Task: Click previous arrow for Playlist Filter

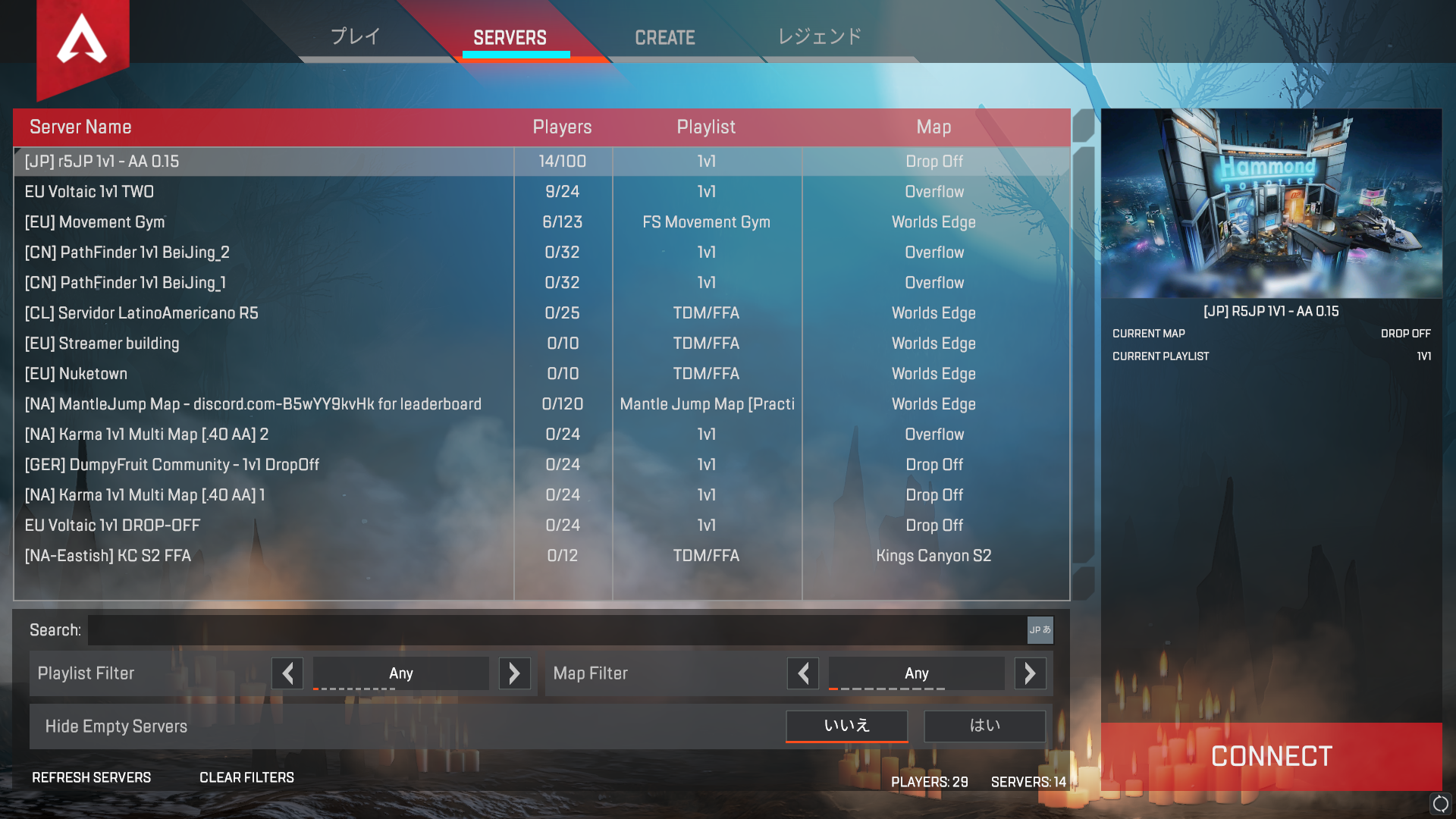Action: click(287, 673)
